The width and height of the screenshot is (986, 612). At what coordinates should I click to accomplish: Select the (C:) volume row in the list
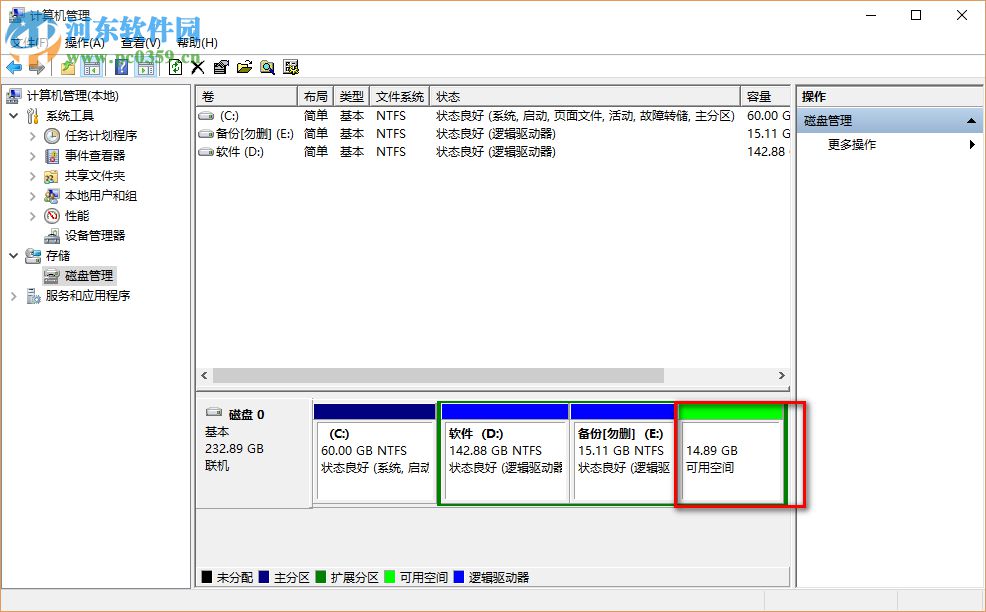(228, 115)
